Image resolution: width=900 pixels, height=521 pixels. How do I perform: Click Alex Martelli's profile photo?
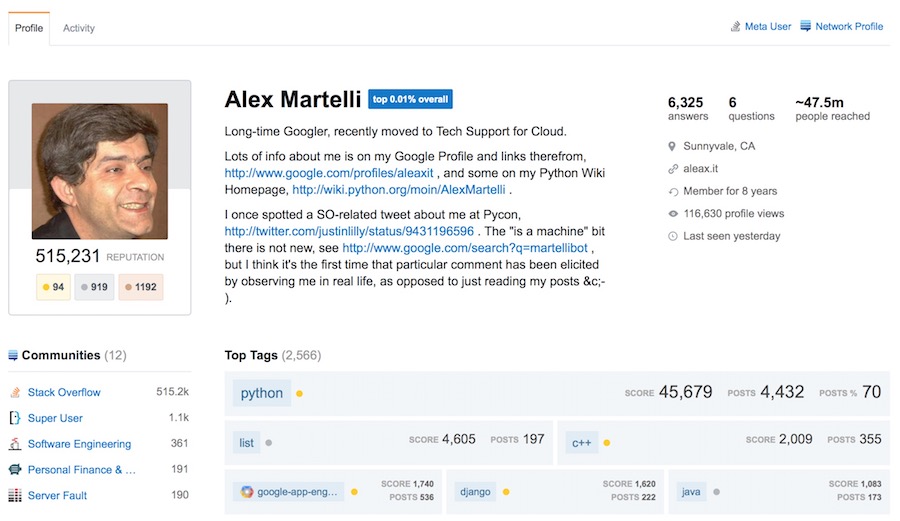(100, 171)
